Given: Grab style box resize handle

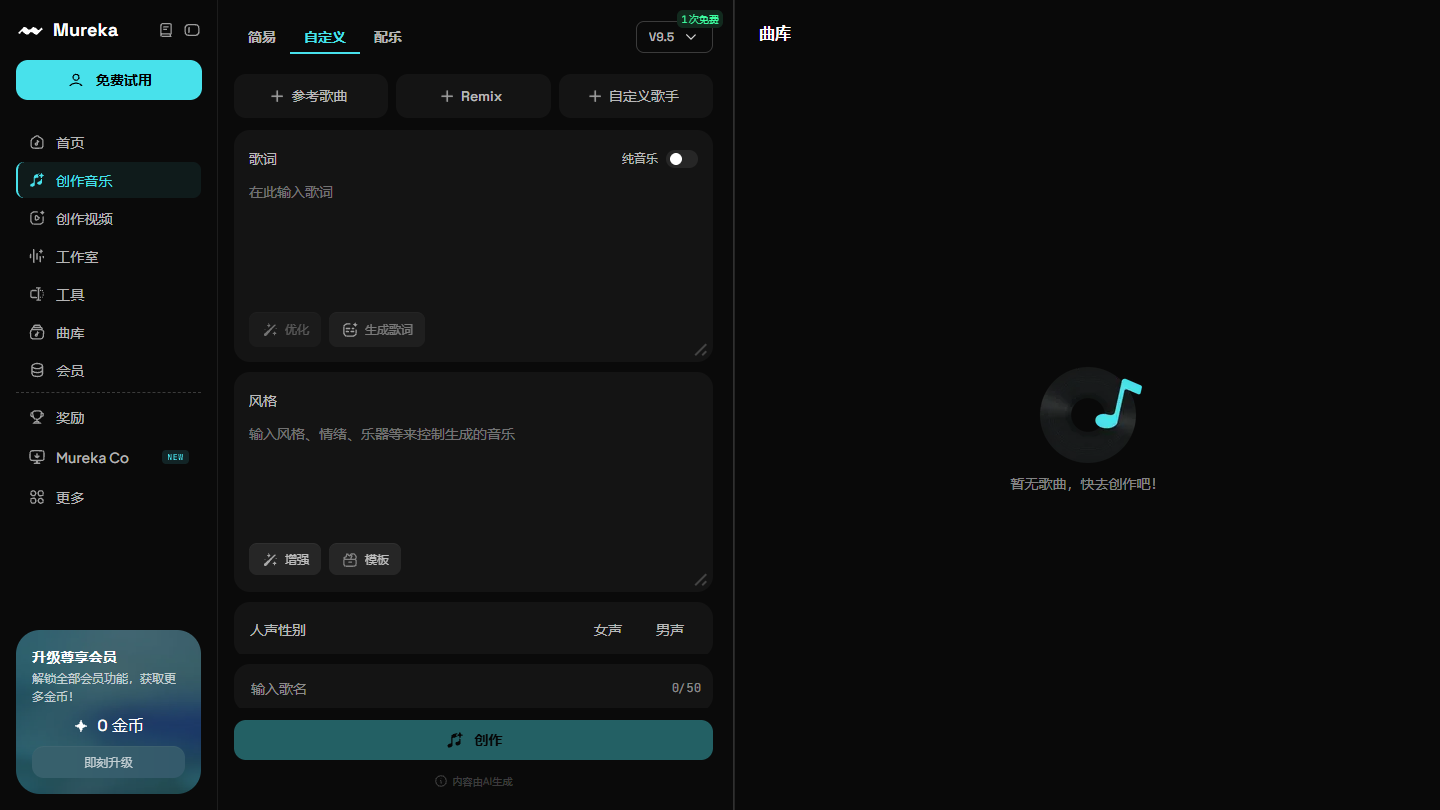Looking at the screenshot, I should point(701,580).
